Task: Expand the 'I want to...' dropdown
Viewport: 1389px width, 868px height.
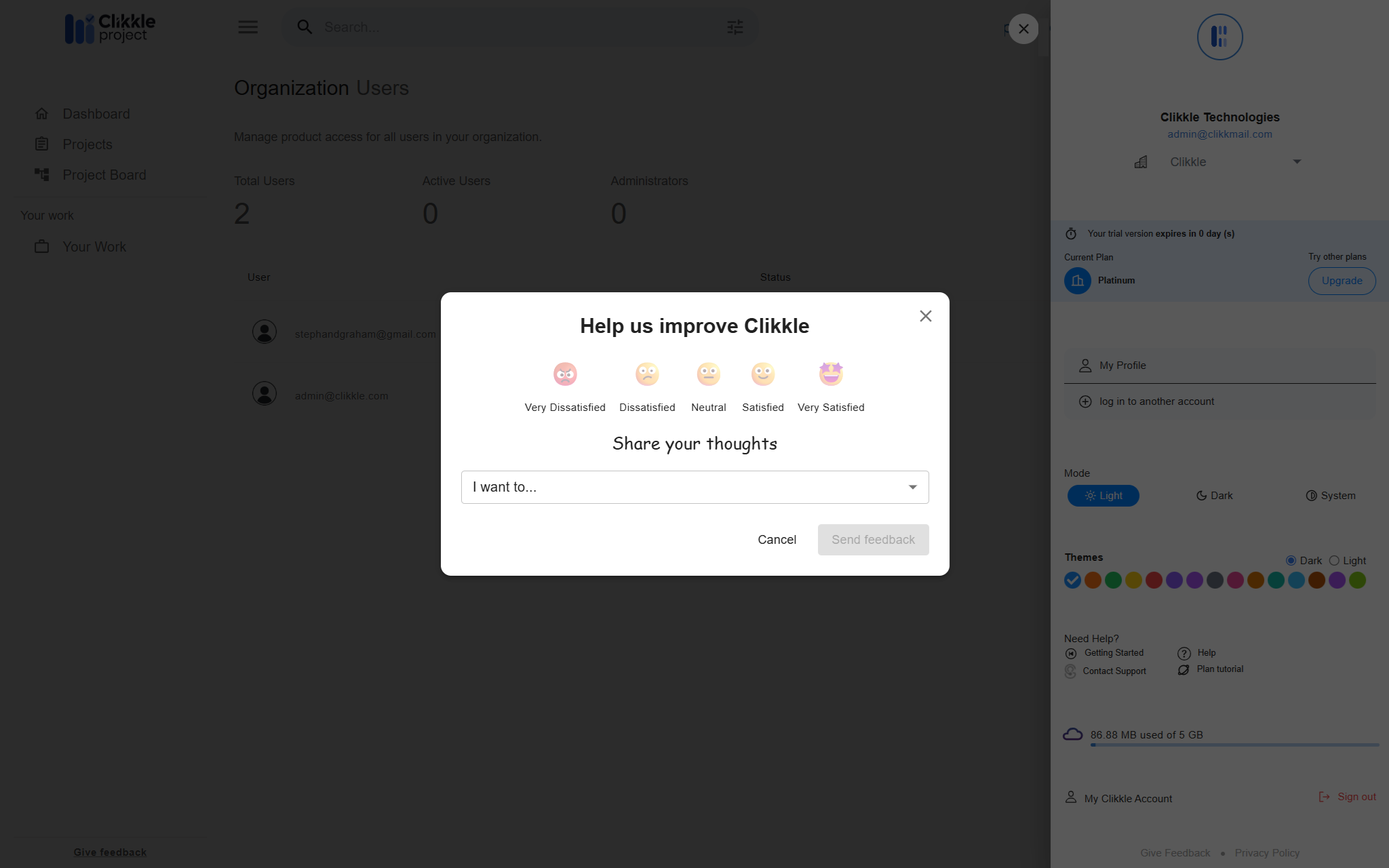Action: 694,487
